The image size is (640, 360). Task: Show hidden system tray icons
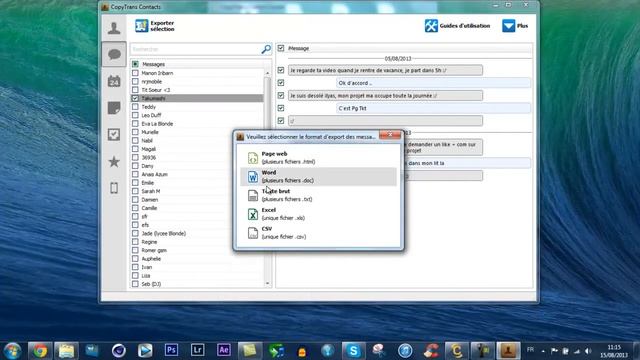tap(543, 351)
